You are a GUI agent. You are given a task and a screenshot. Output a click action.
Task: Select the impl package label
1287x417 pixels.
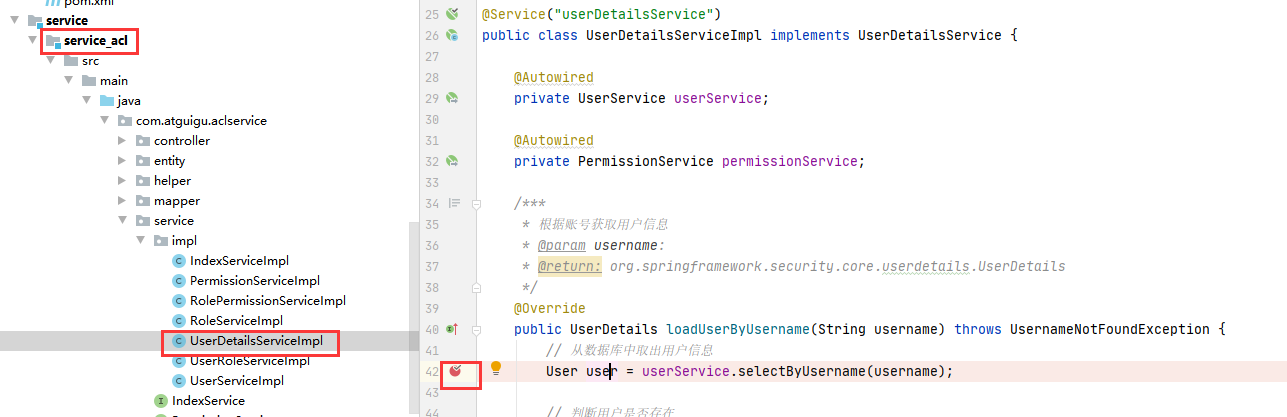coord(184,240)
